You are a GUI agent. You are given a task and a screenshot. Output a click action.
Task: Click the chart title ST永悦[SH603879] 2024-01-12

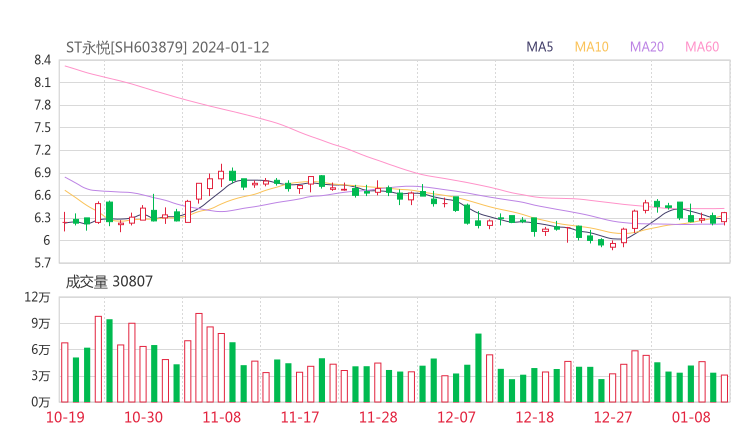click(168, 47)
